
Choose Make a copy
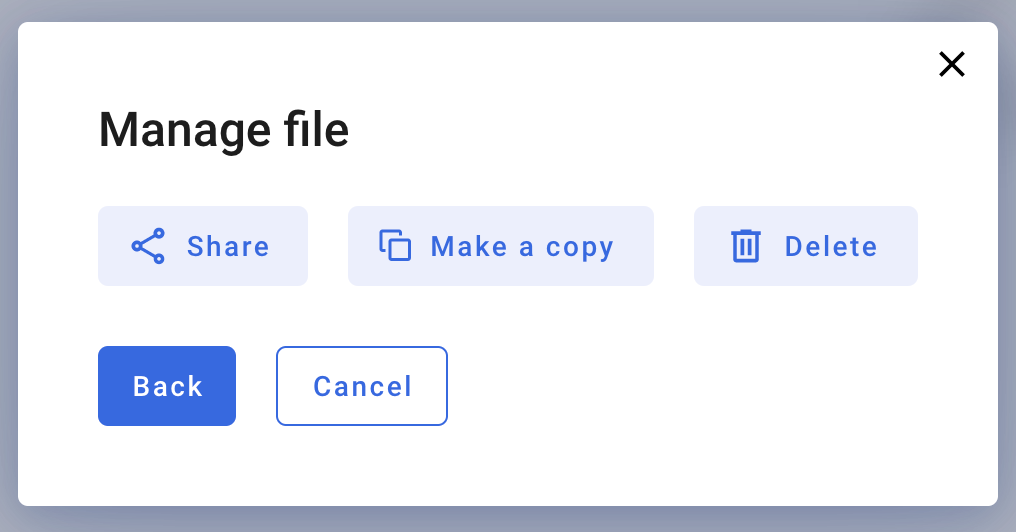pos(501,246)
